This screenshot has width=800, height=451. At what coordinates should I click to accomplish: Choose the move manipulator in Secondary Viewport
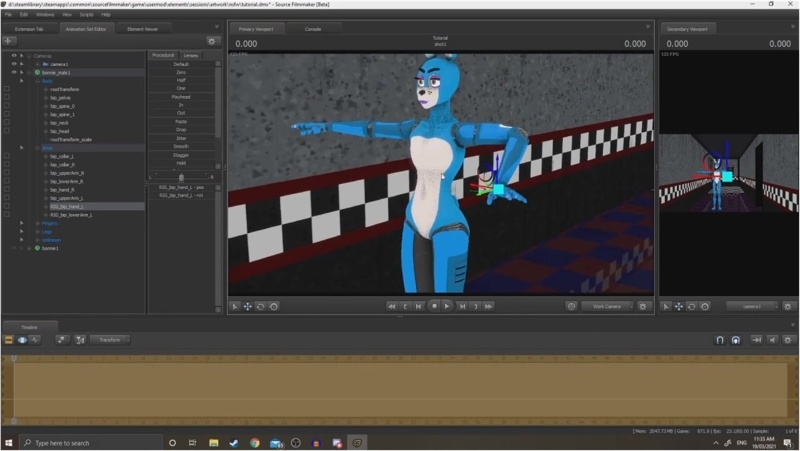click(x=679, y=307)
